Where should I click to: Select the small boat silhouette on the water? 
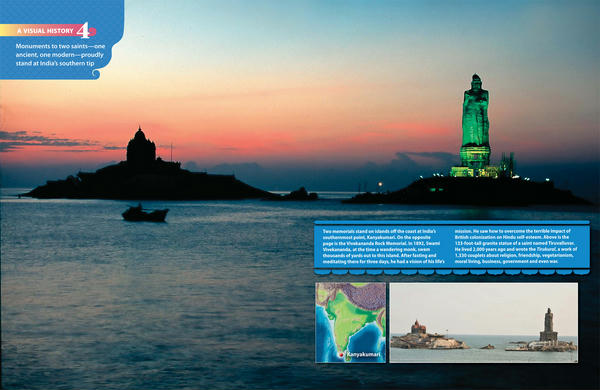point(145,214)
